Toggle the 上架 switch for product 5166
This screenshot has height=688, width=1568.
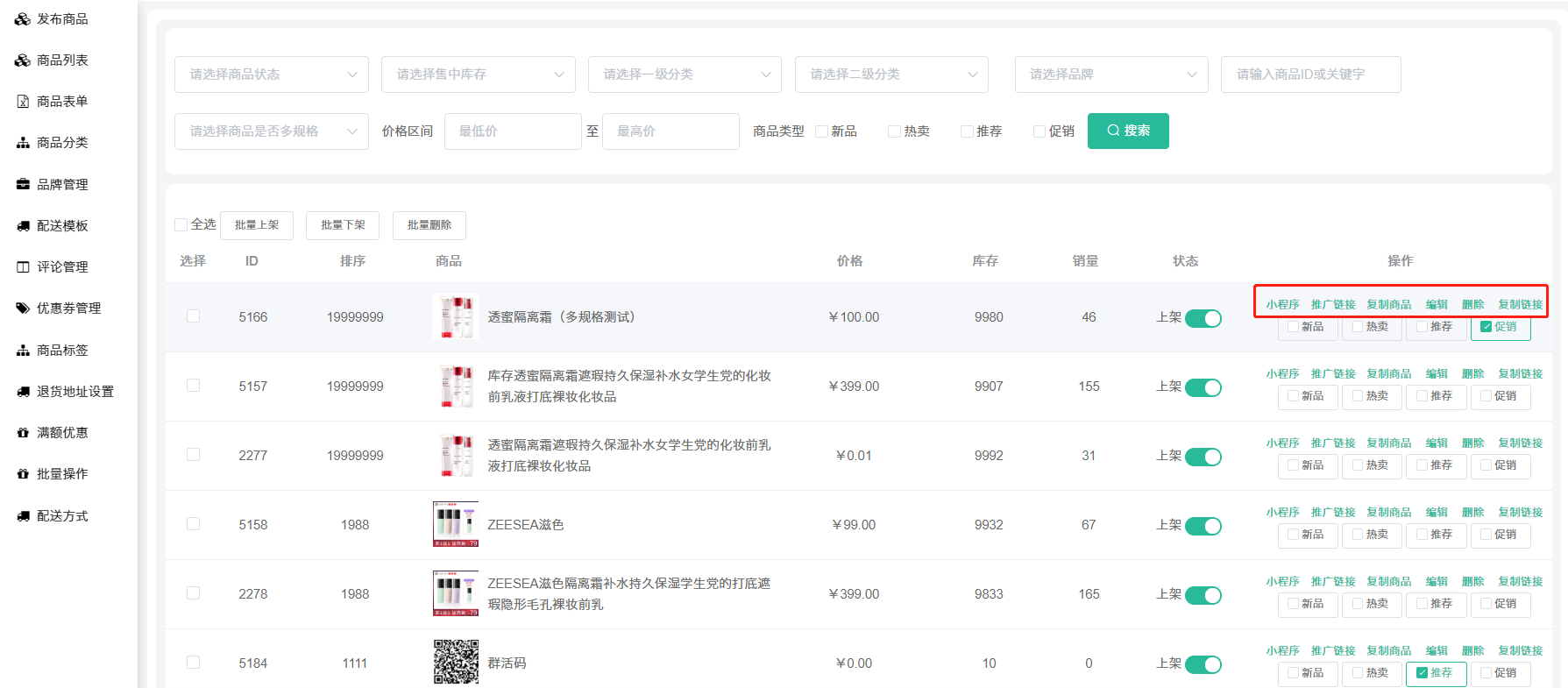coord(1203,318)
